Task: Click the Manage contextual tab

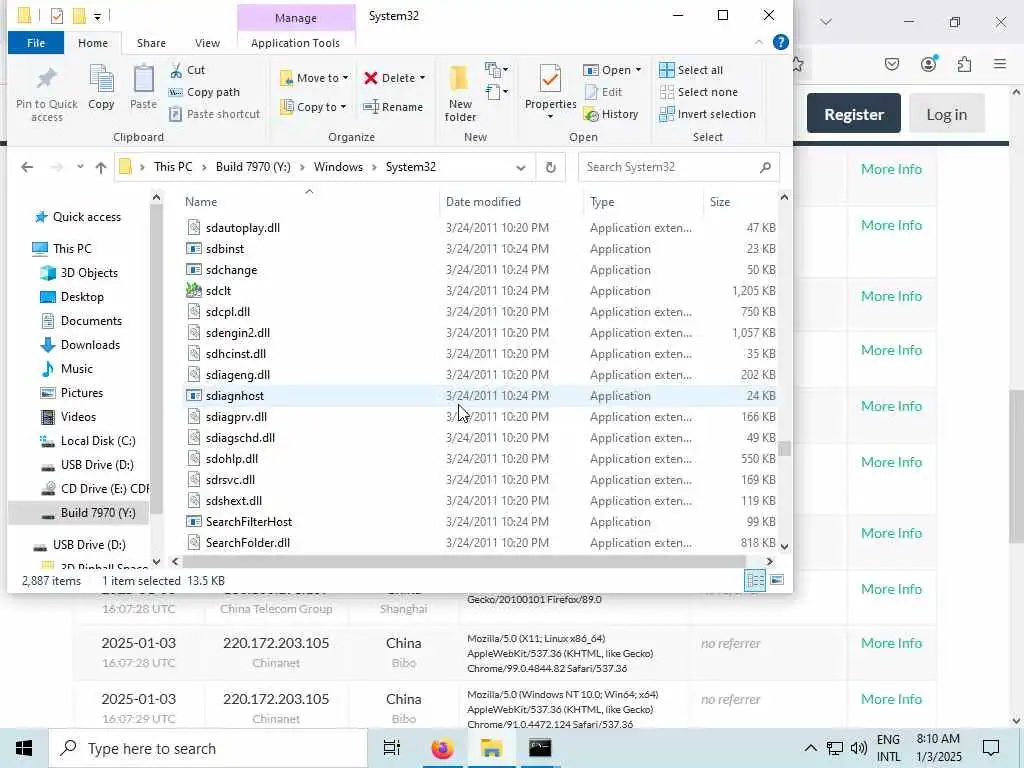Action: tap(296, 18)
